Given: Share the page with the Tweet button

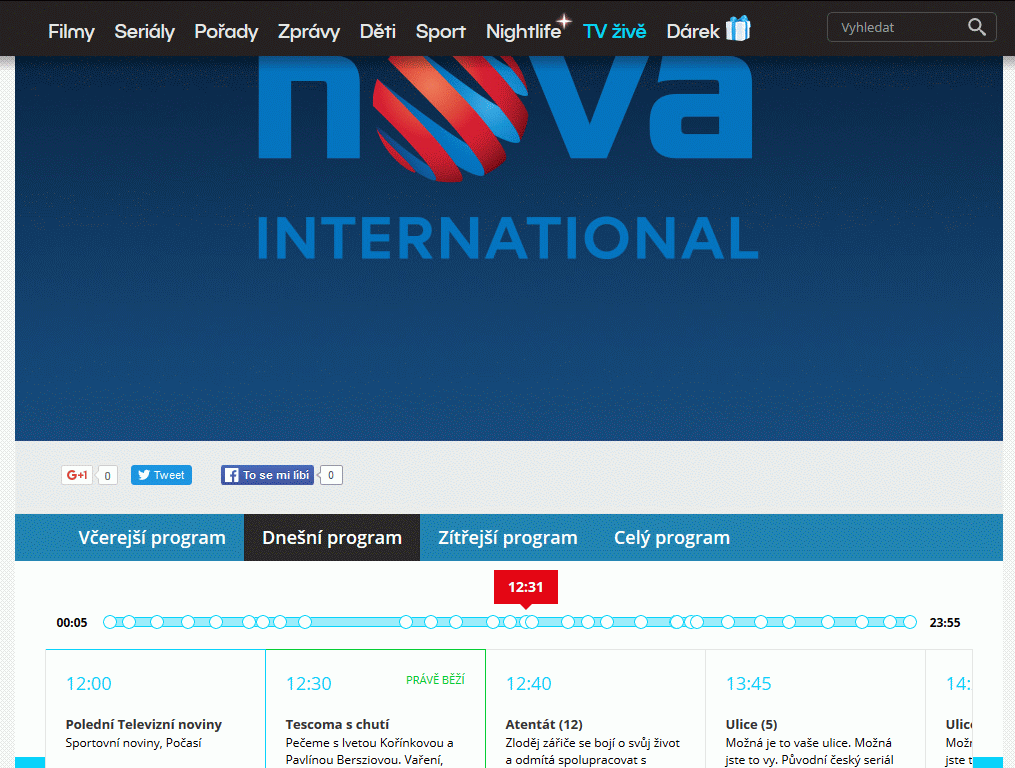Looking at the screenshot, I should click(161, 475).
